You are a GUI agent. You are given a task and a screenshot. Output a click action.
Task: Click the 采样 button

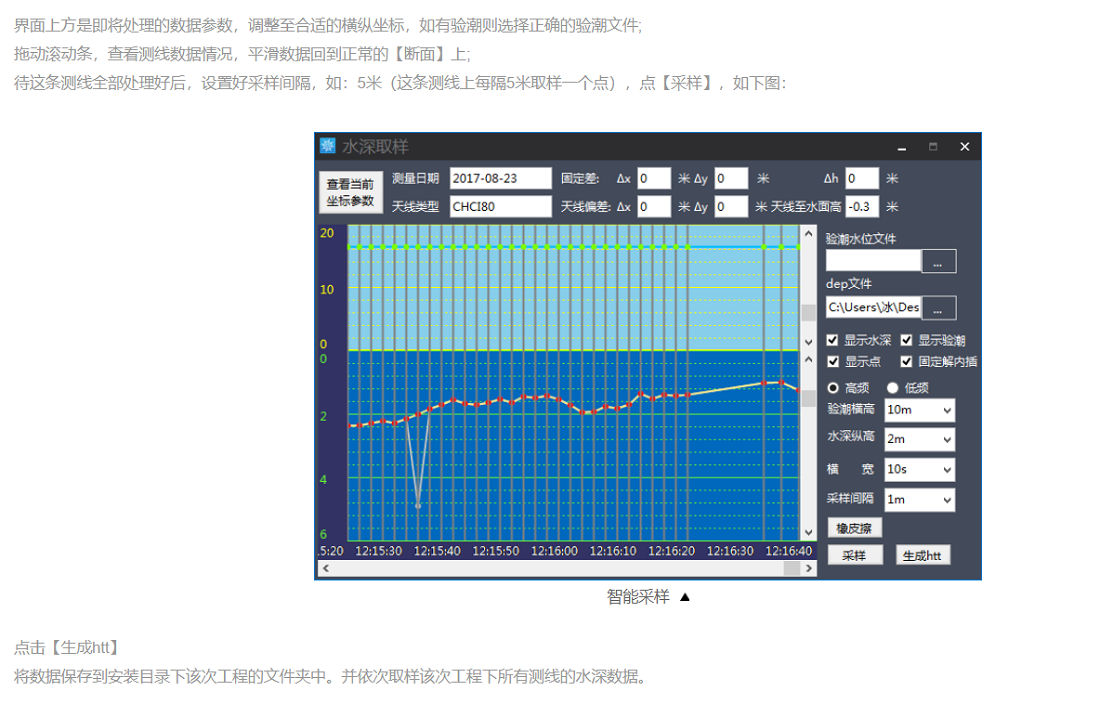[x=853, y=556]
